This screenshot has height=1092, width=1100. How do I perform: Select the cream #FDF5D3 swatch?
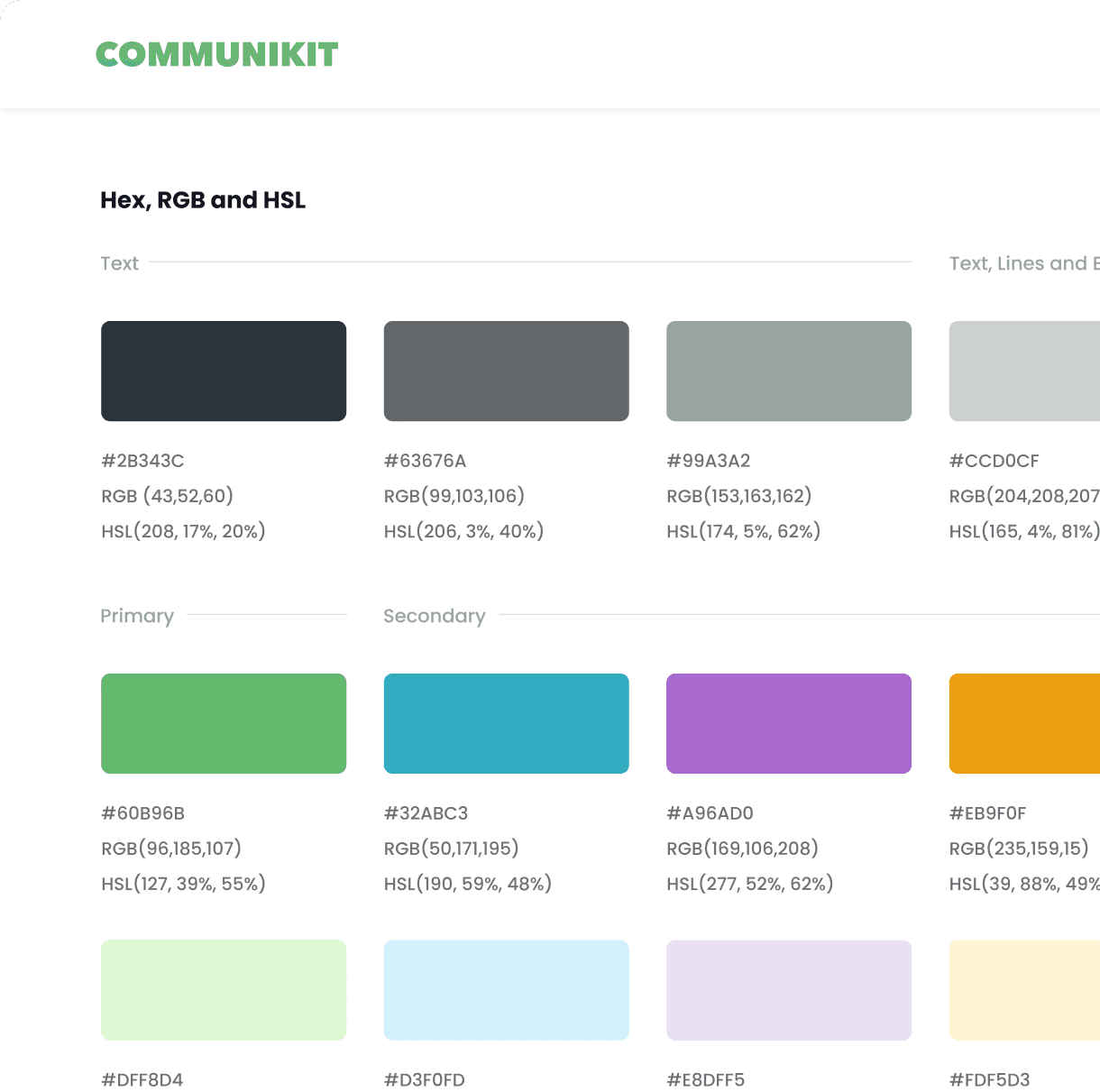tap(1024, 990)
